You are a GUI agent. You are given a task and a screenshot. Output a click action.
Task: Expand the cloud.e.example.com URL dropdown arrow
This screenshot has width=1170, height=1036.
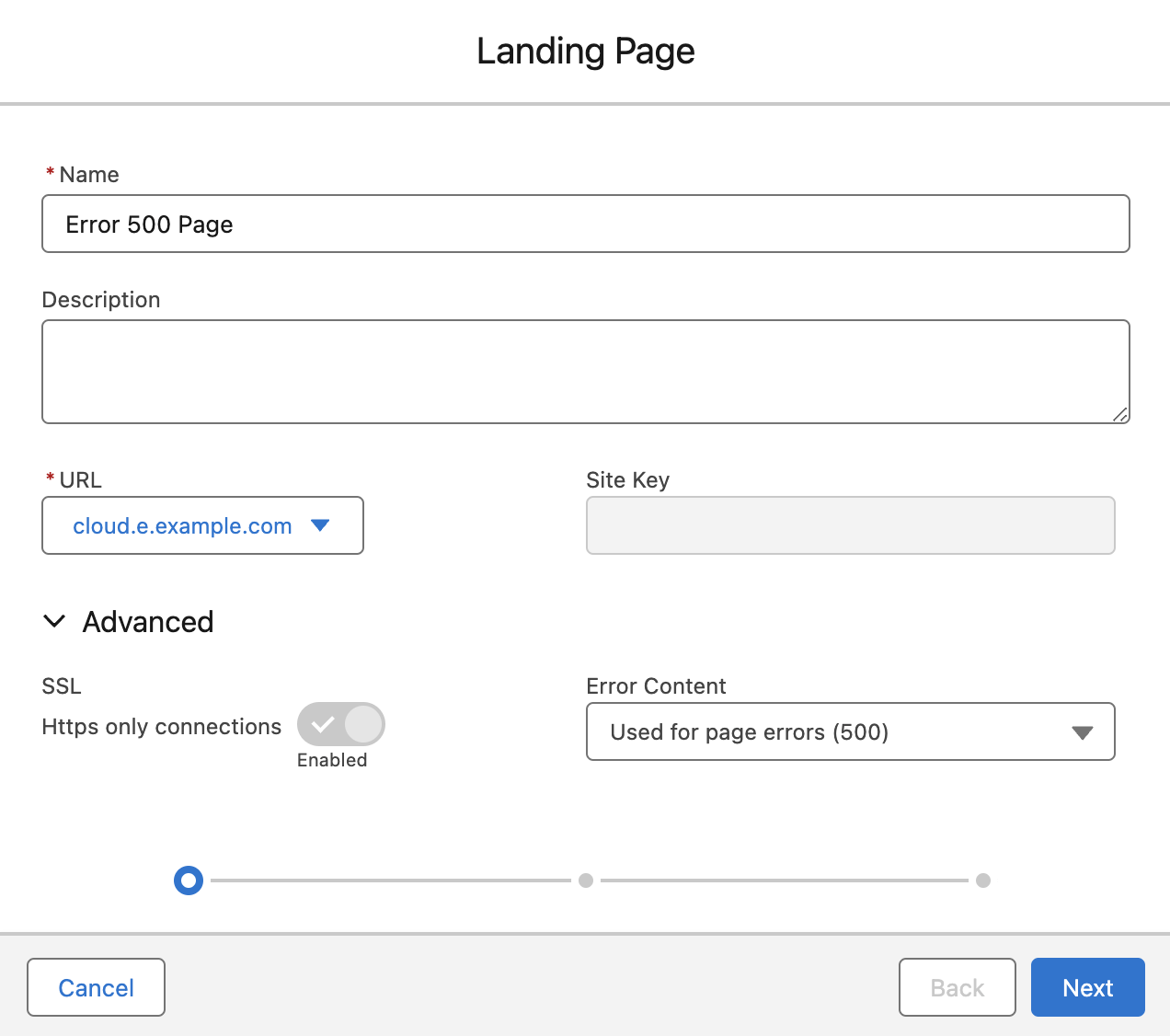320,525
